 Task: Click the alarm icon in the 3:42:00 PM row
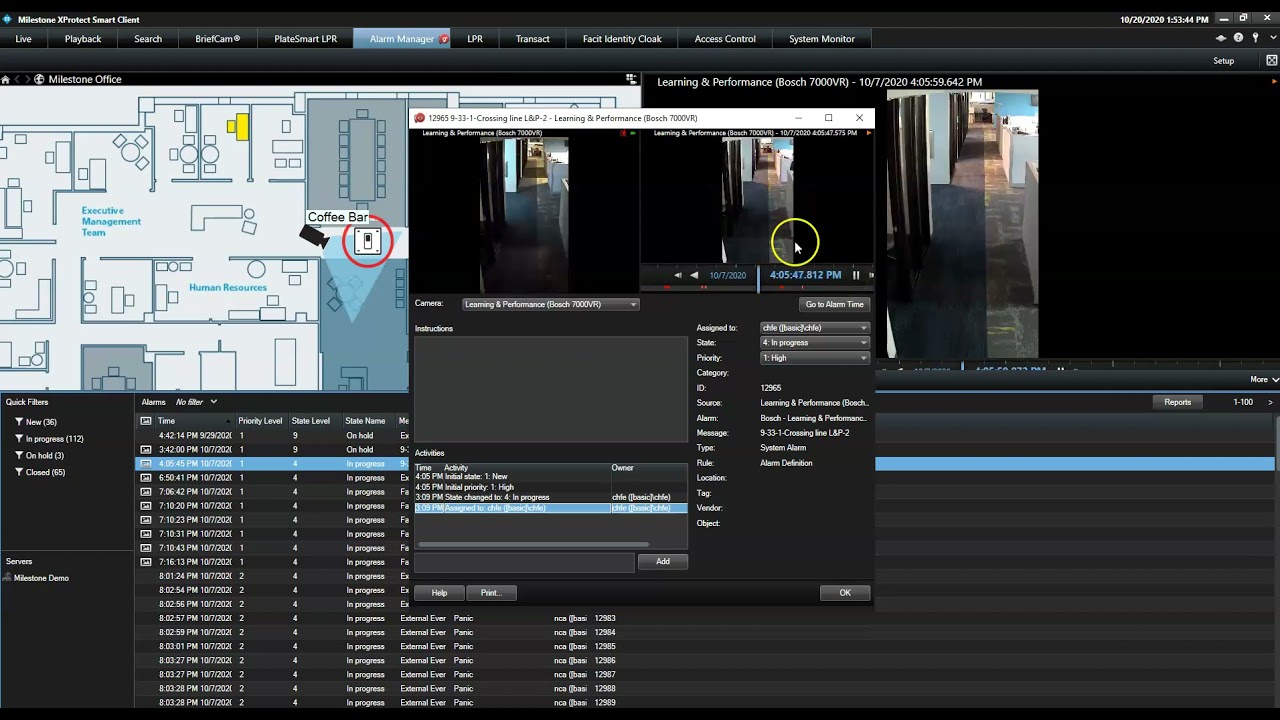tap(146, 450)
